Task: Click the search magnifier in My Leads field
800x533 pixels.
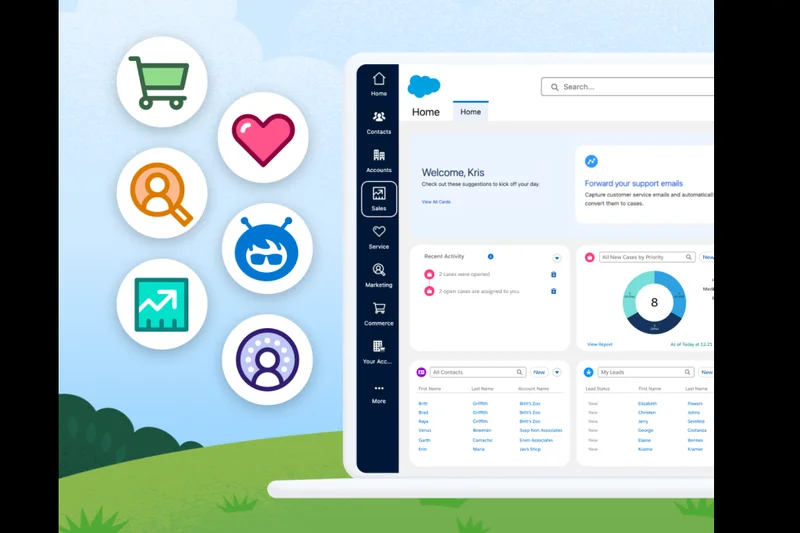Action: [x=687, y=372]
